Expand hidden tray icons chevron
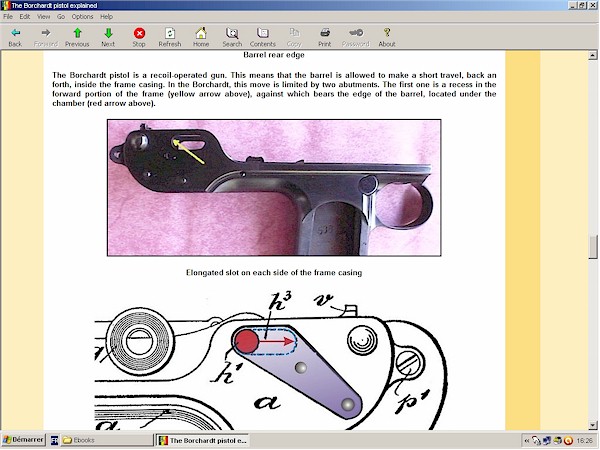Screen dimensions: 600x450 [527, 441]
